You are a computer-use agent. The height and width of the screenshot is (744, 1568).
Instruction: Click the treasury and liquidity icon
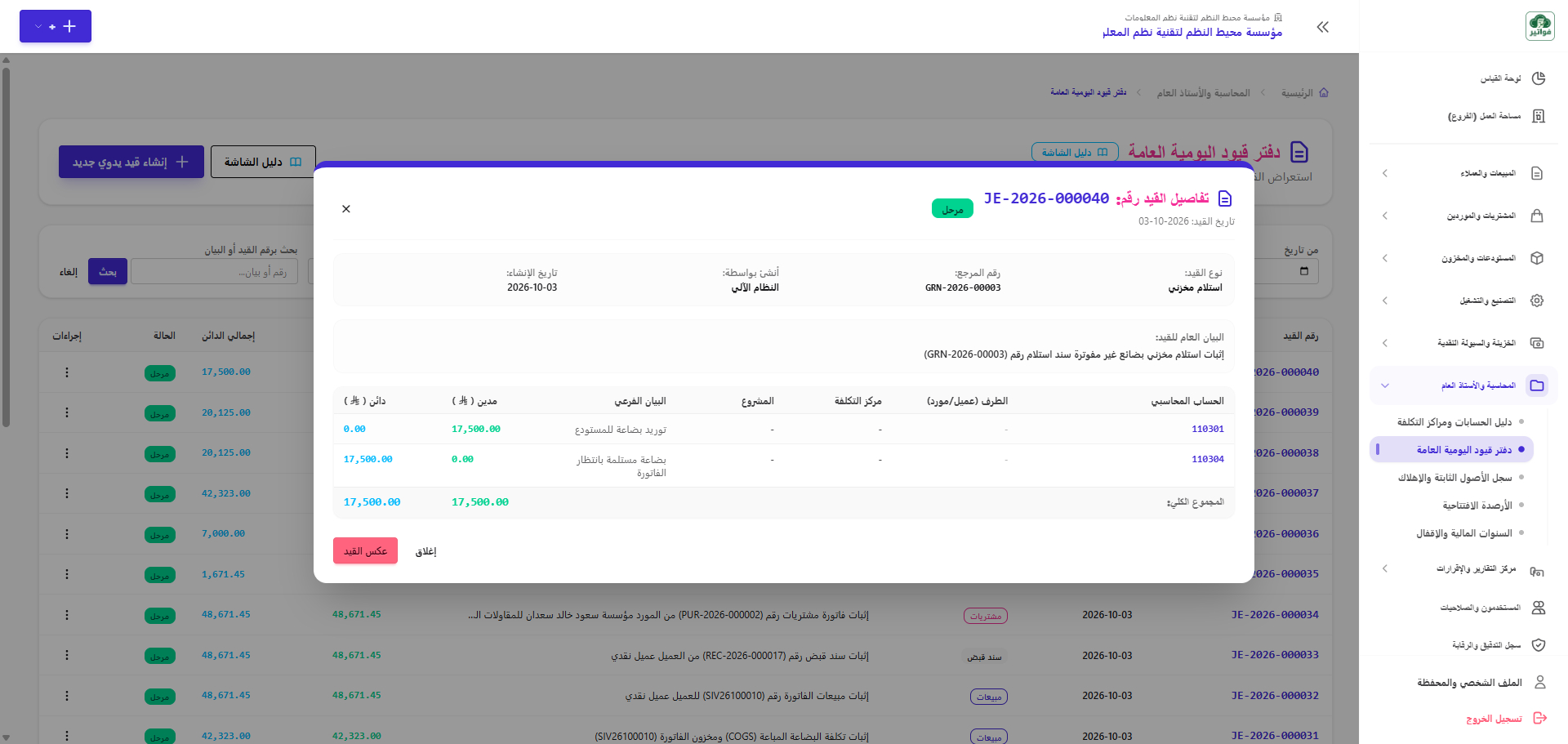click(1537, 343)
